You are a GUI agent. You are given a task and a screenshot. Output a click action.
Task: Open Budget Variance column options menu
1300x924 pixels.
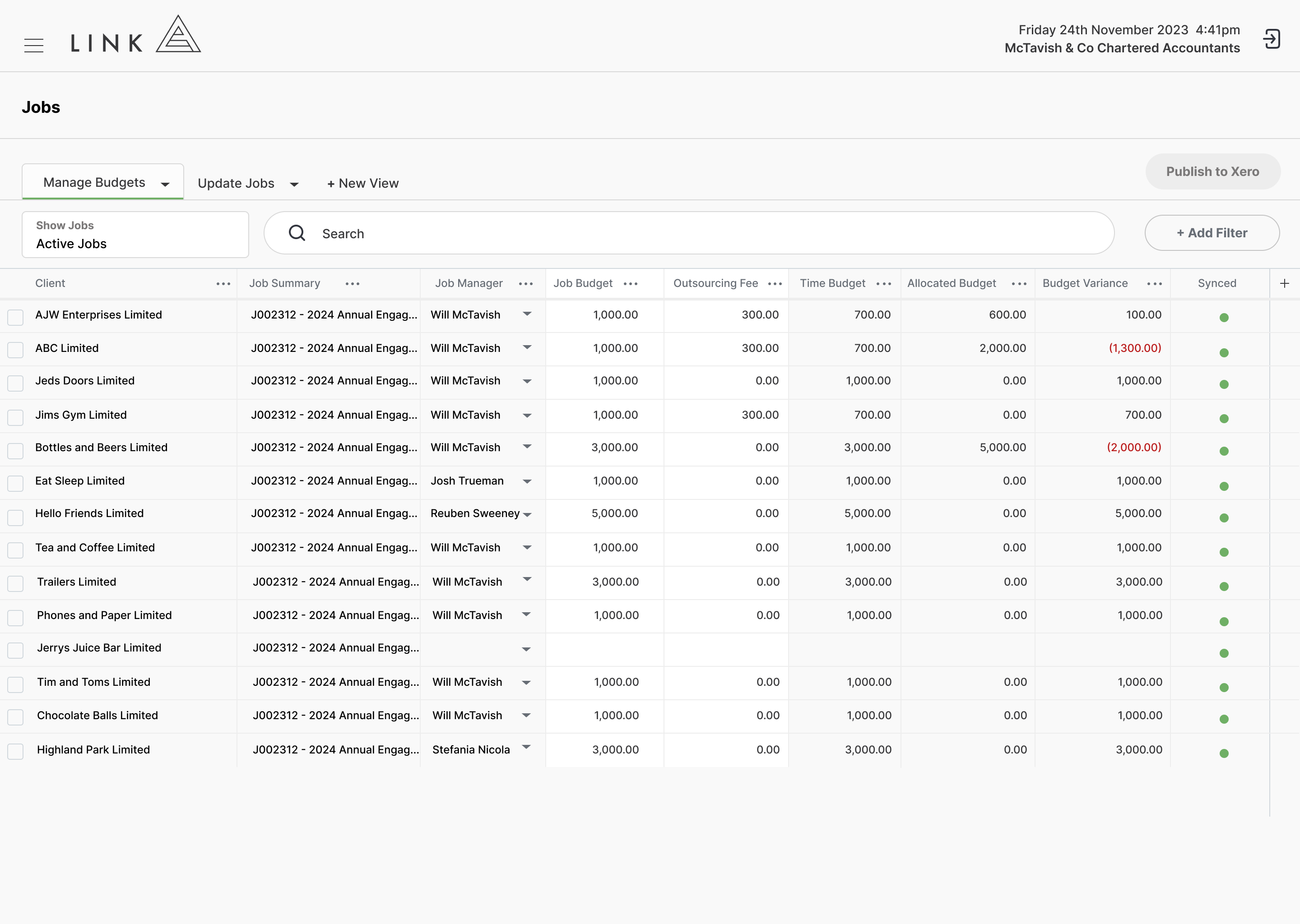1155,284
